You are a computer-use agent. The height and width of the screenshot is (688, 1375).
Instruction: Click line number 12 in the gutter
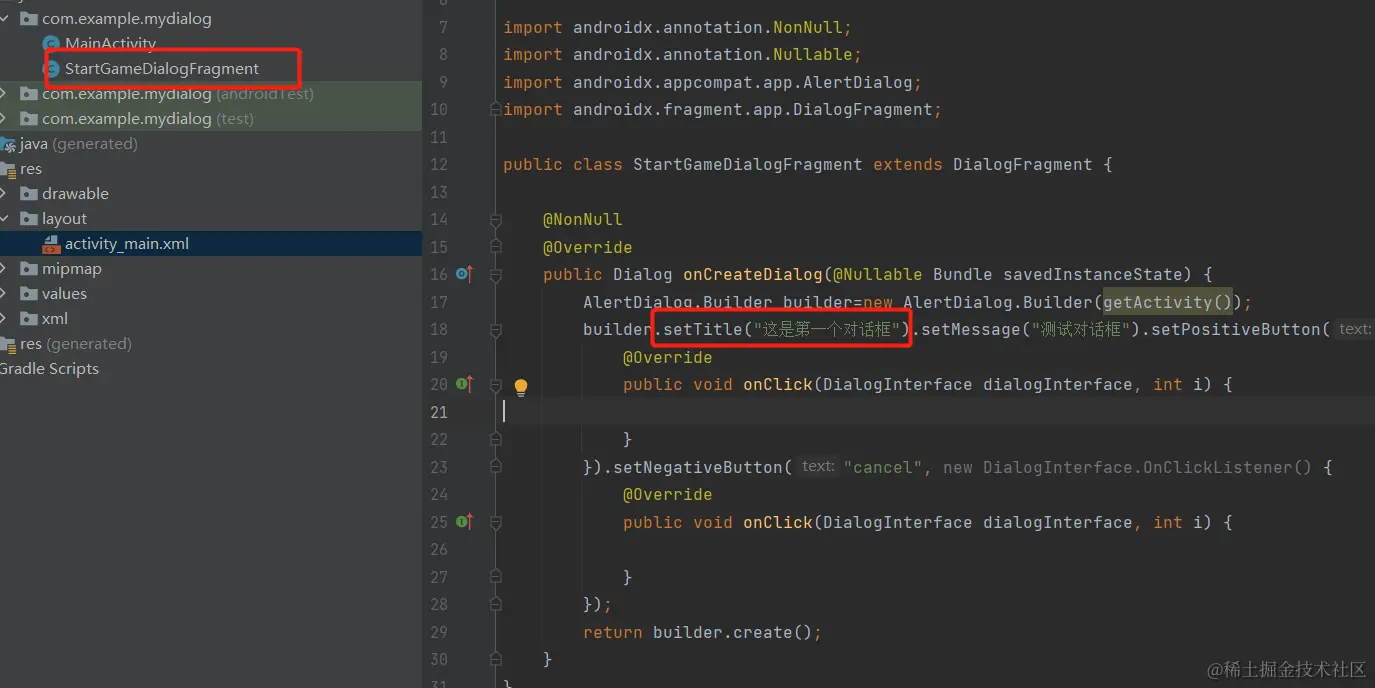(438, 164)
